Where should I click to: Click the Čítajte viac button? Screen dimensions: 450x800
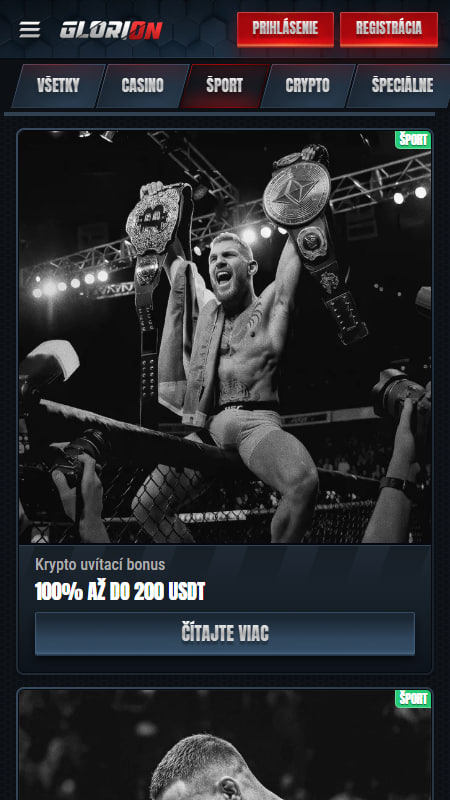tap(225, 633)
